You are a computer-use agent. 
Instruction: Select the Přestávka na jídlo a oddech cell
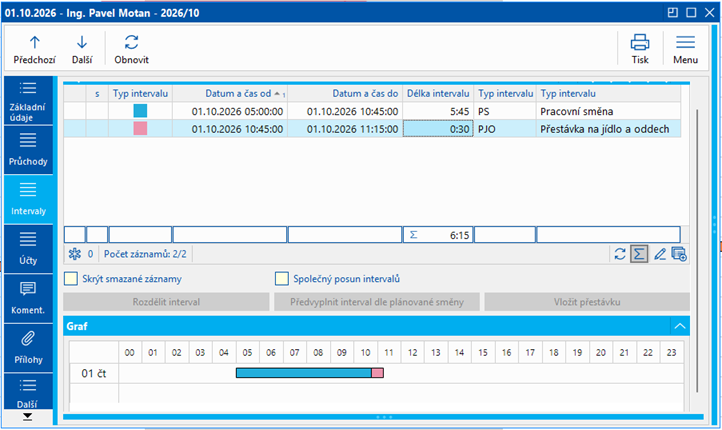coord(608,129)
